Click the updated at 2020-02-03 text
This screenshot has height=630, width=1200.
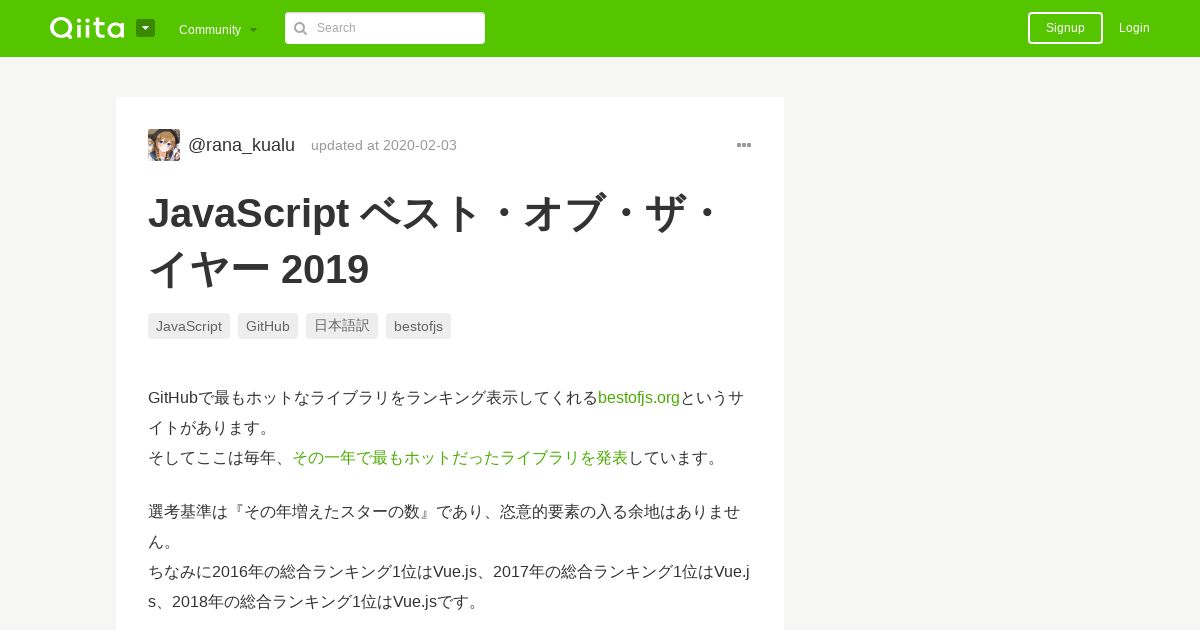click(384, 145)
